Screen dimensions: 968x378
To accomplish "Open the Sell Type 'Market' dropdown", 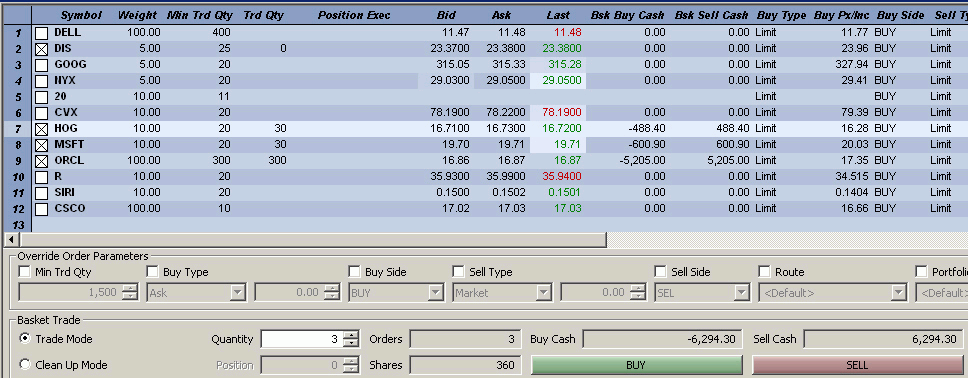I will [x=544, y=293].
